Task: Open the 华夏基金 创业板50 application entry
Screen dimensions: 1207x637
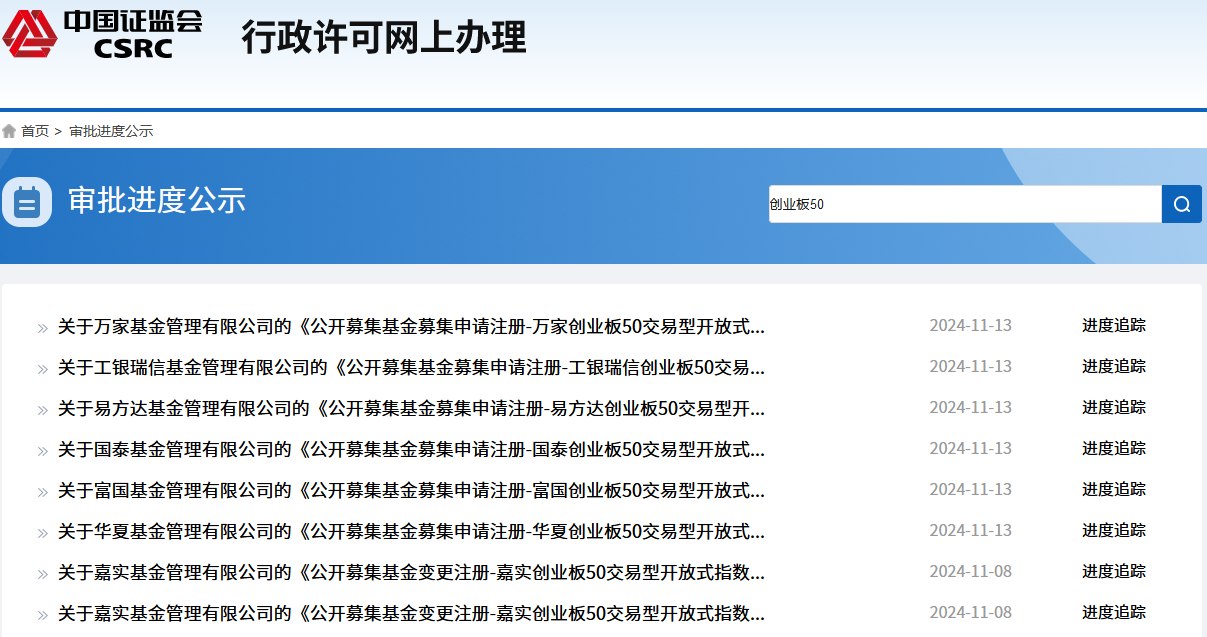Action: (x=411, y=531)
